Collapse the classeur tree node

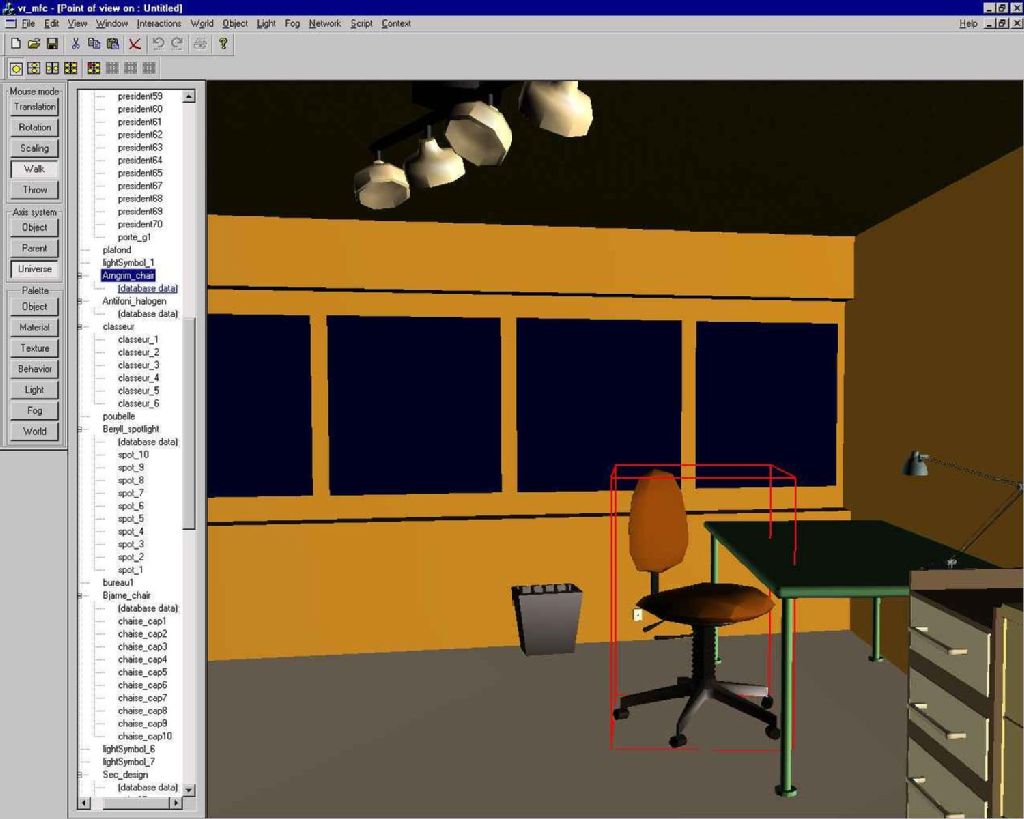[81, 327]
